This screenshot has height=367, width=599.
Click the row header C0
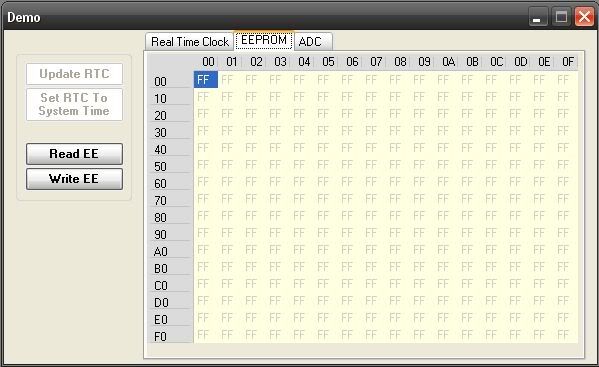click(170, 284)
